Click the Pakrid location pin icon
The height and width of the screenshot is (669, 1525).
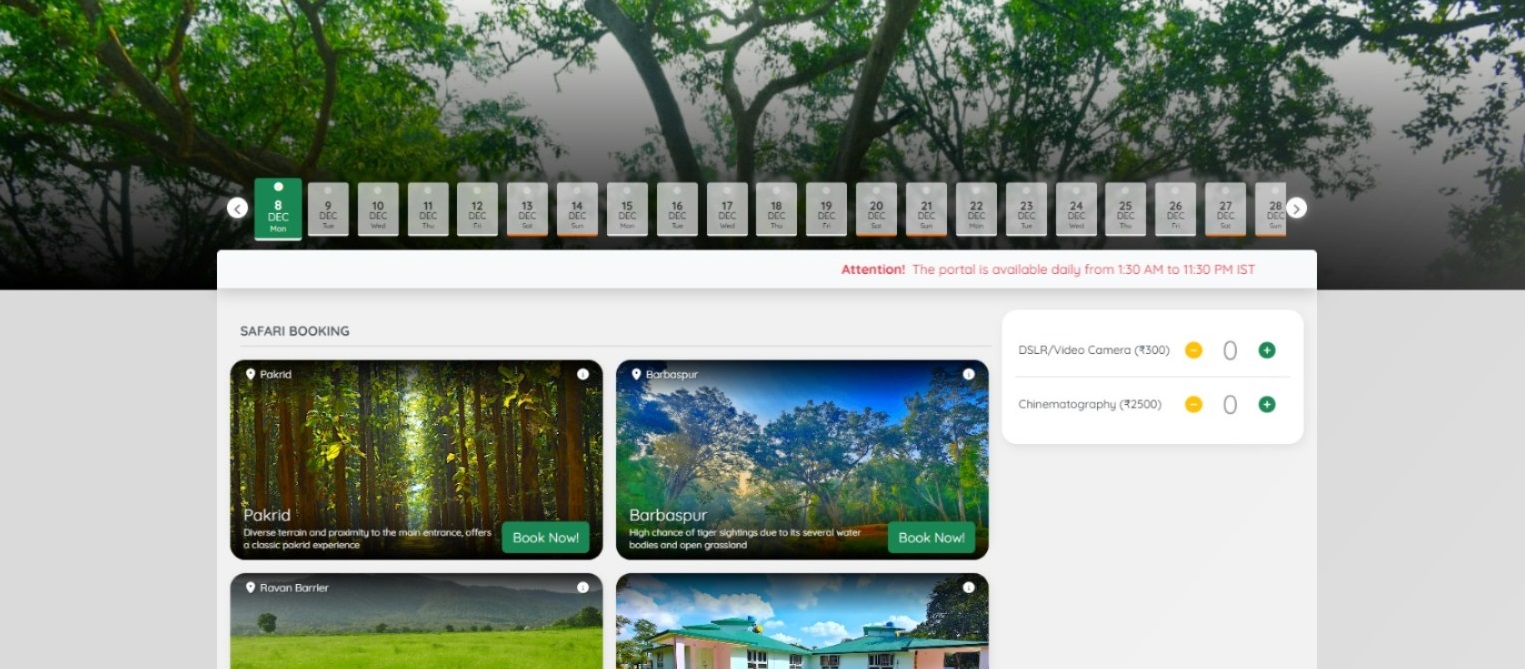tap(250, 374)
